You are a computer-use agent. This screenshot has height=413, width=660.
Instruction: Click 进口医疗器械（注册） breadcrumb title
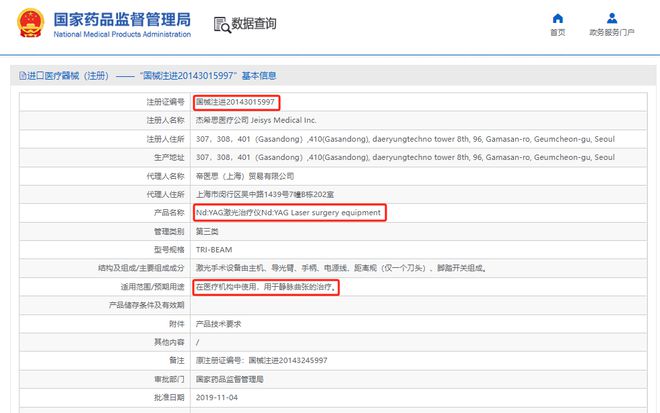pos(68,76)
